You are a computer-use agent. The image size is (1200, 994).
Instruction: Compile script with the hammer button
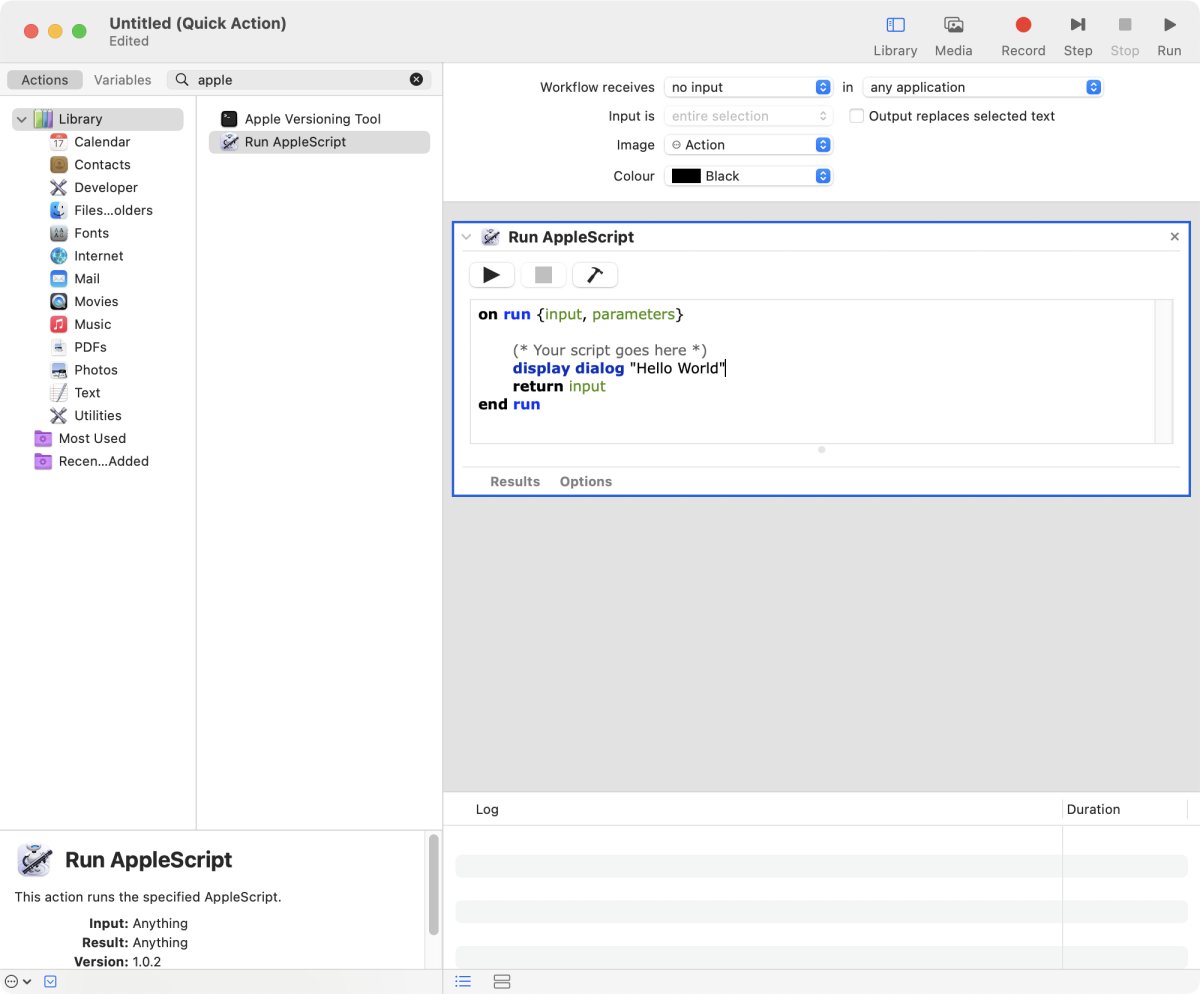coord(595,275)
